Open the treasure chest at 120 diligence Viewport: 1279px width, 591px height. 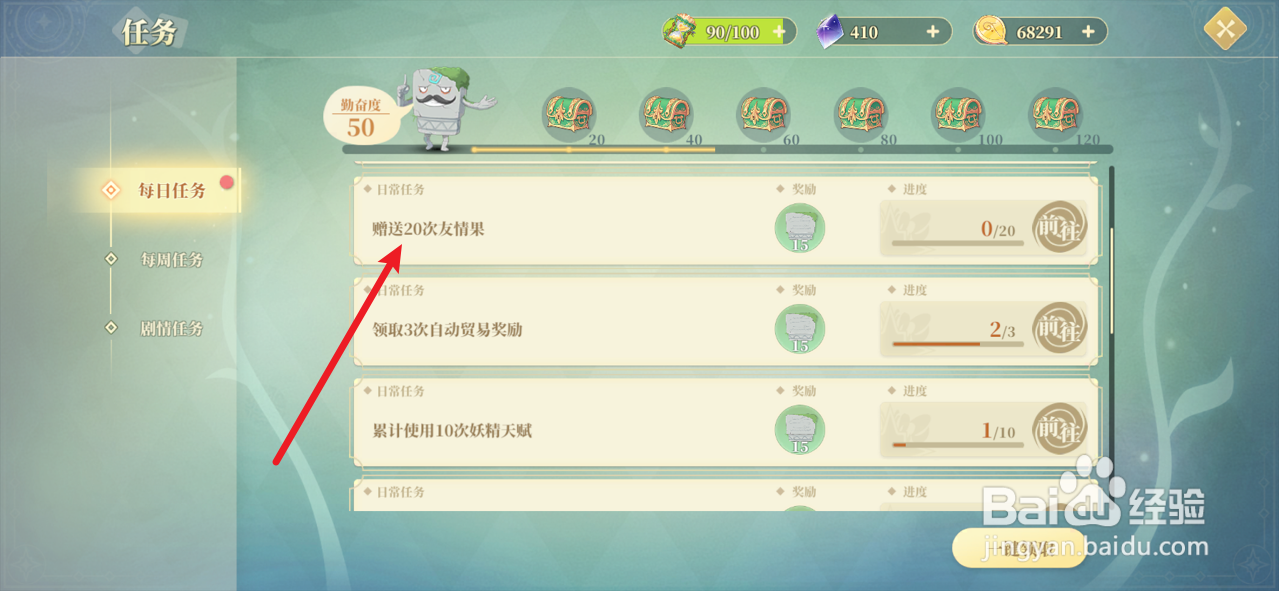(x=1057, y=114)
